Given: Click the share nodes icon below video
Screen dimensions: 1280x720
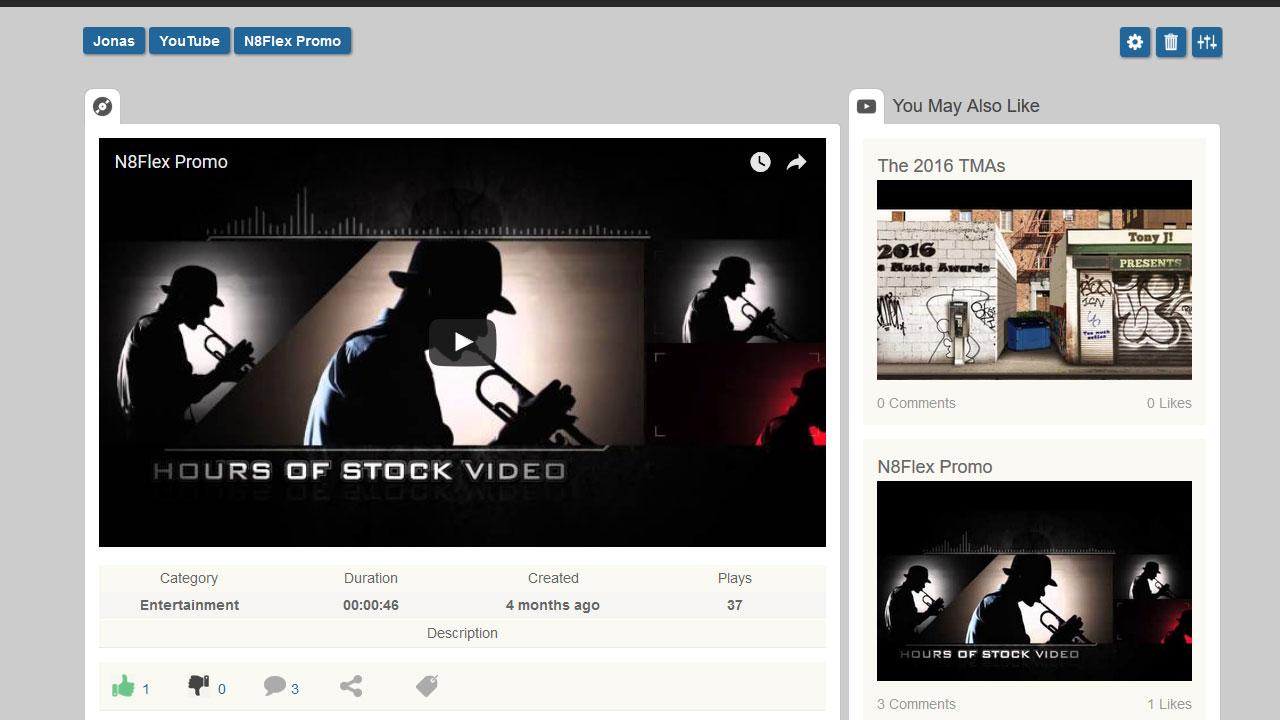Looking at the screenshot, I should (351, 686).
